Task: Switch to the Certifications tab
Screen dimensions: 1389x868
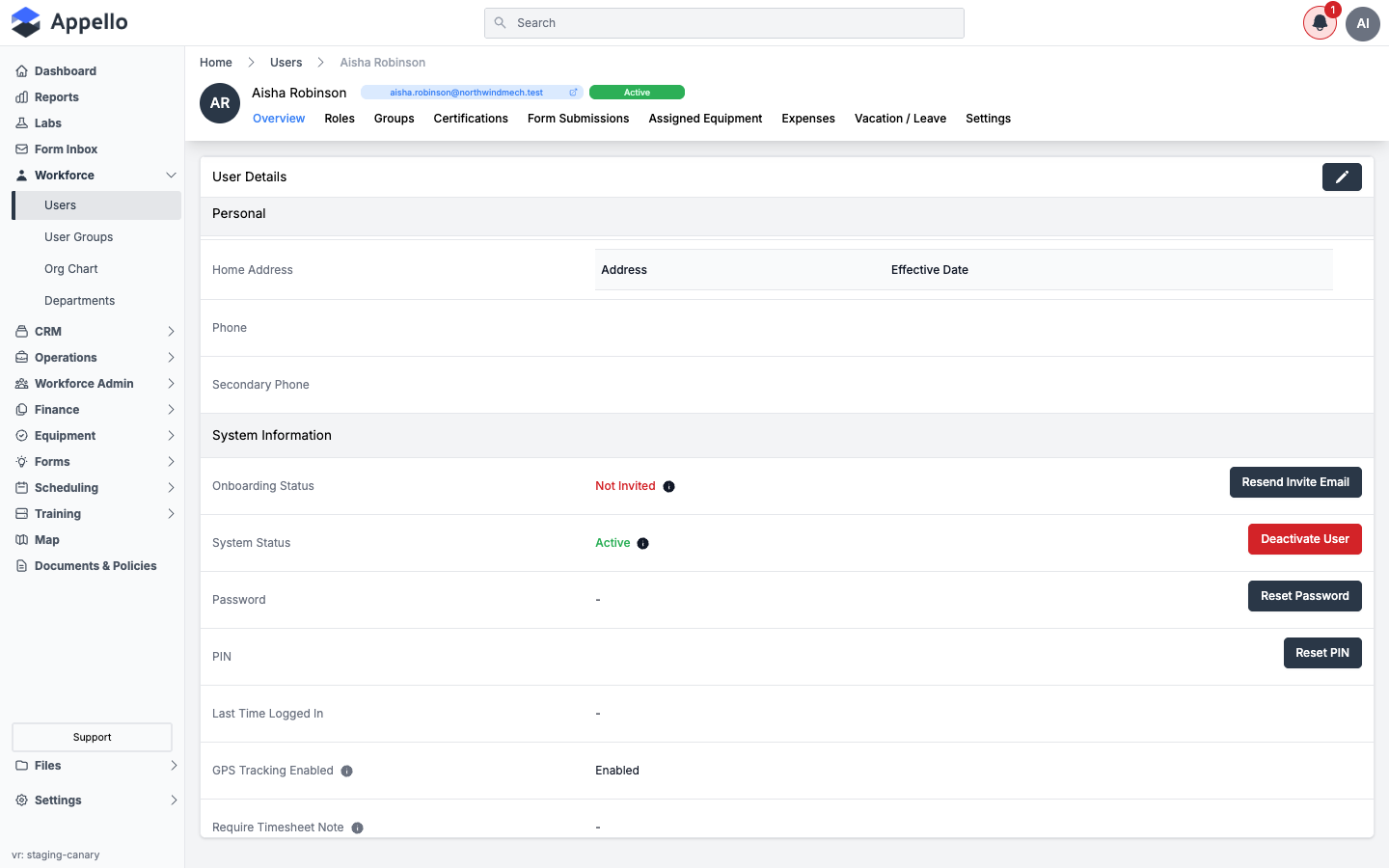Action: pos(471,118)
